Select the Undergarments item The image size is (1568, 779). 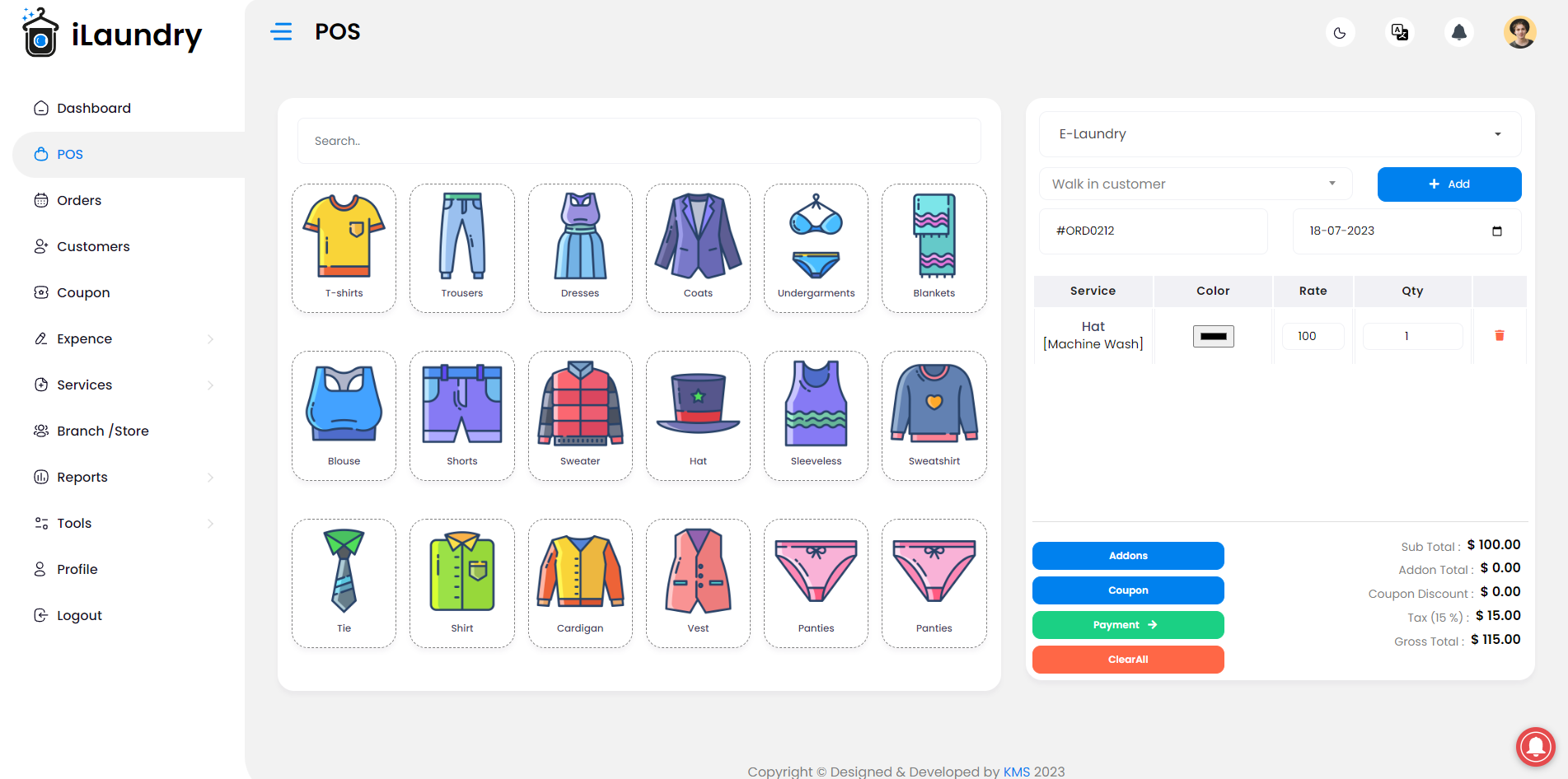coord(816,248)
